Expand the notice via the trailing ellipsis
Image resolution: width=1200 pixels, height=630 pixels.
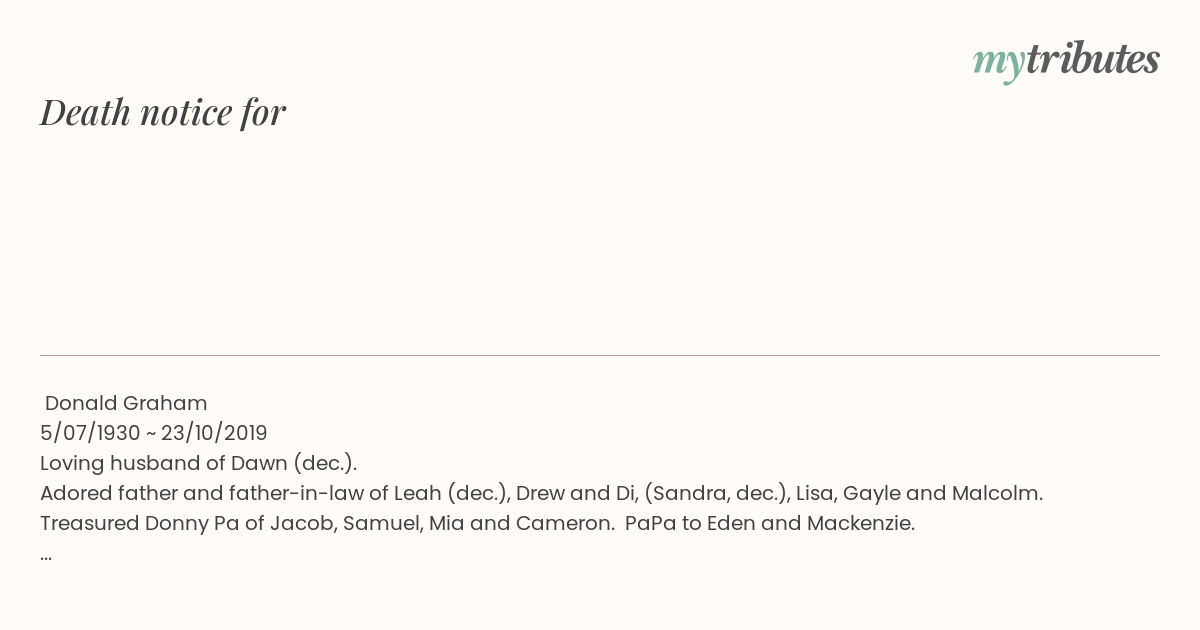click(46, 556)
